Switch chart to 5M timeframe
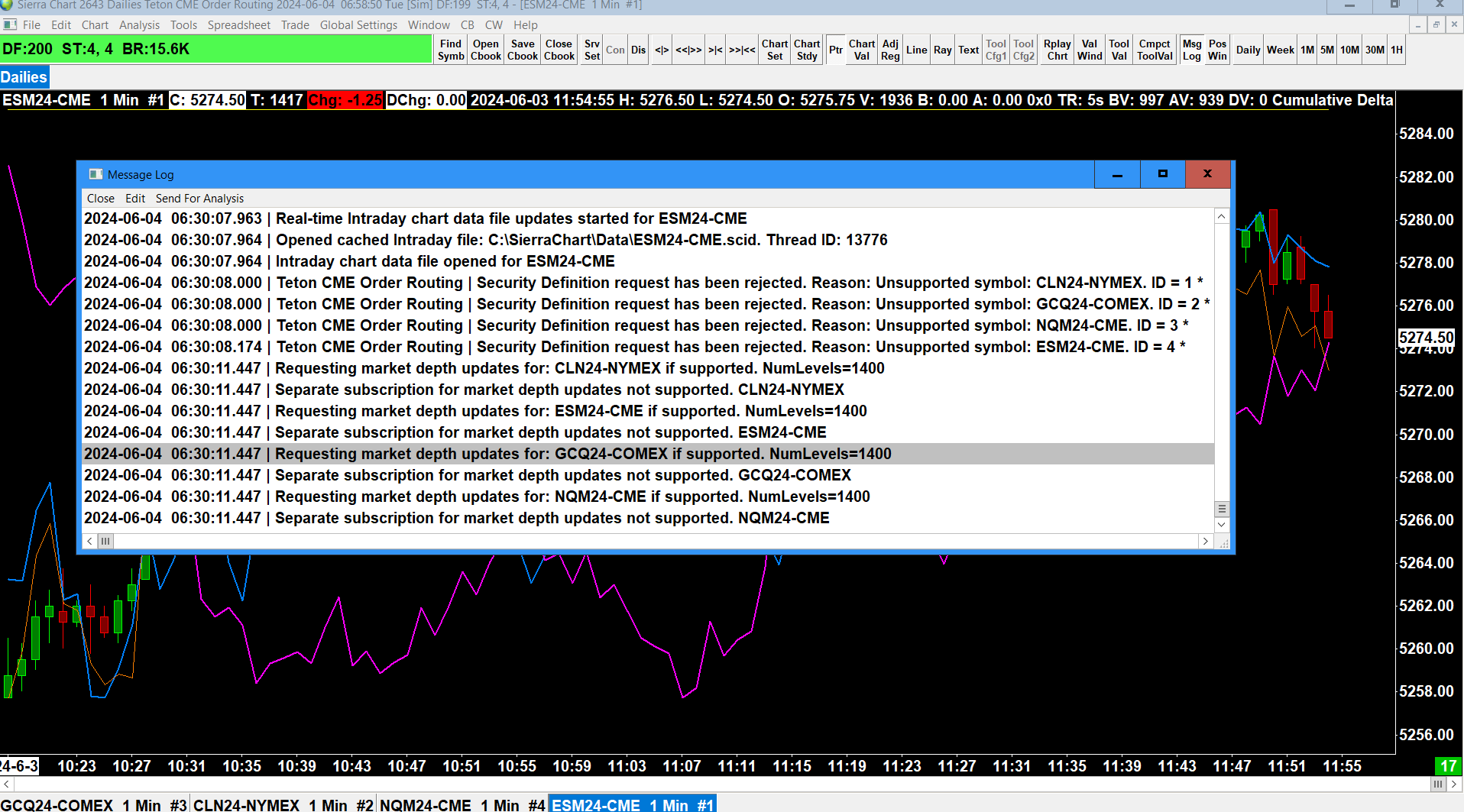 pos(1327,50)
